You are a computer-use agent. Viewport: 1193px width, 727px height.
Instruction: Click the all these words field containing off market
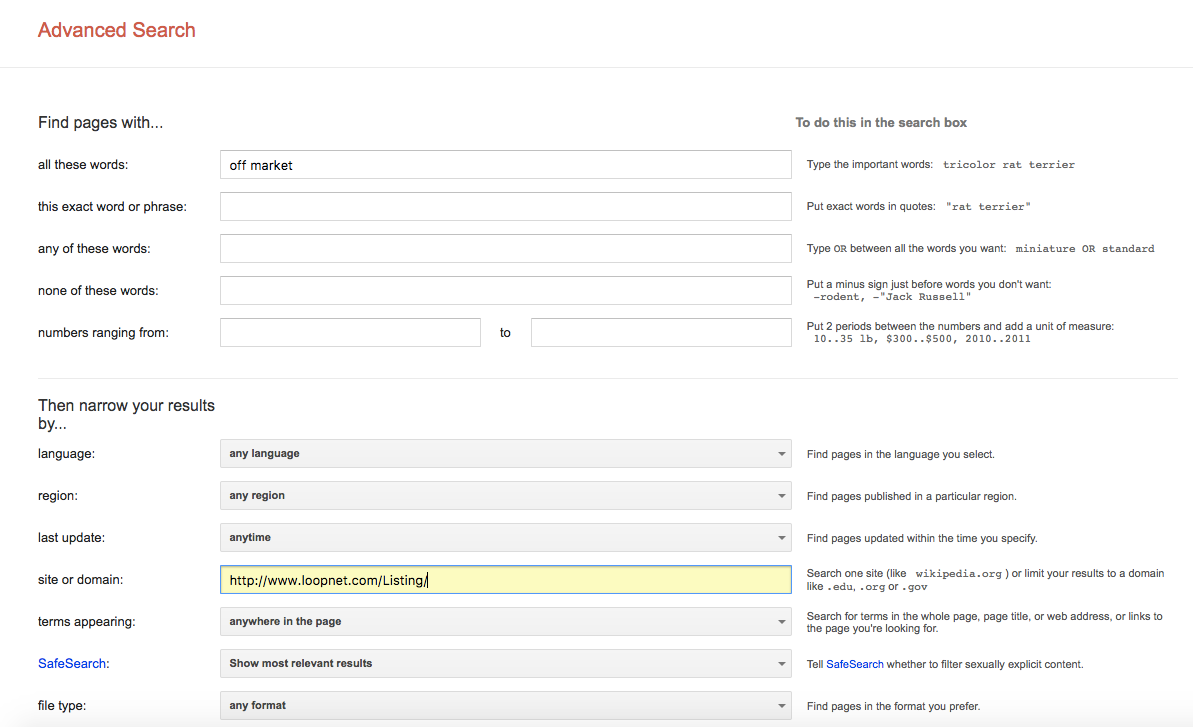click(x=505, y=164)
